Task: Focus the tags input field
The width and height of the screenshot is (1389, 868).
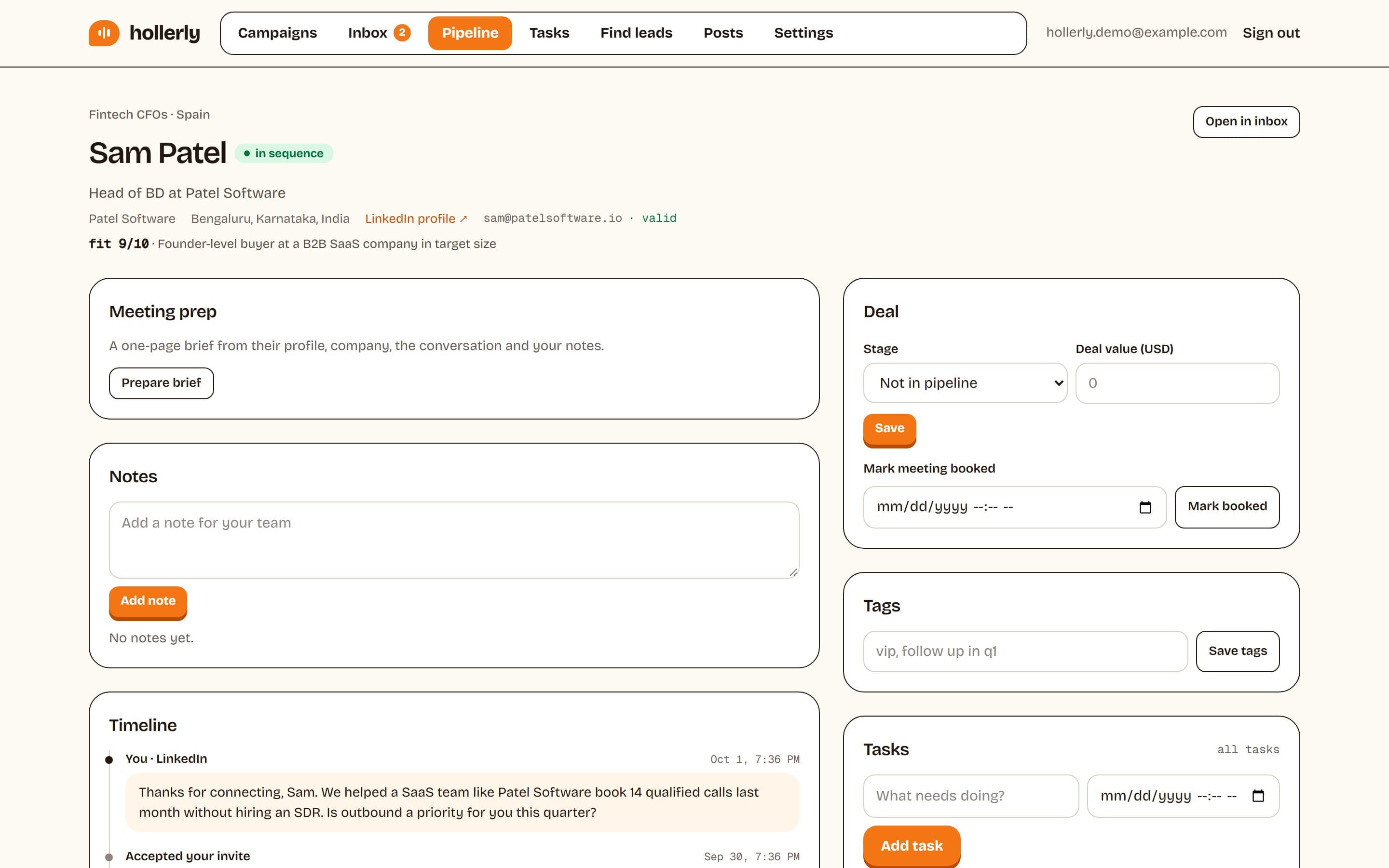Action: click(1025, 651)
